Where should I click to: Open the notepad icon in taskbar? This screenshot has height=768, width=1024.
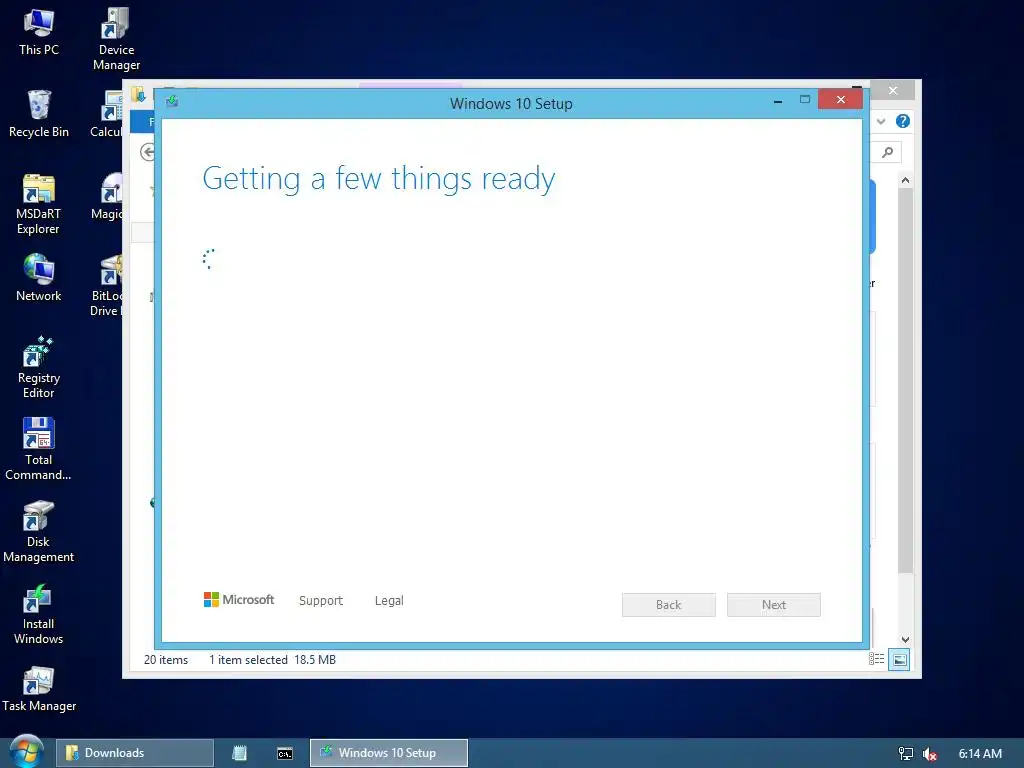tap(240, 753)
